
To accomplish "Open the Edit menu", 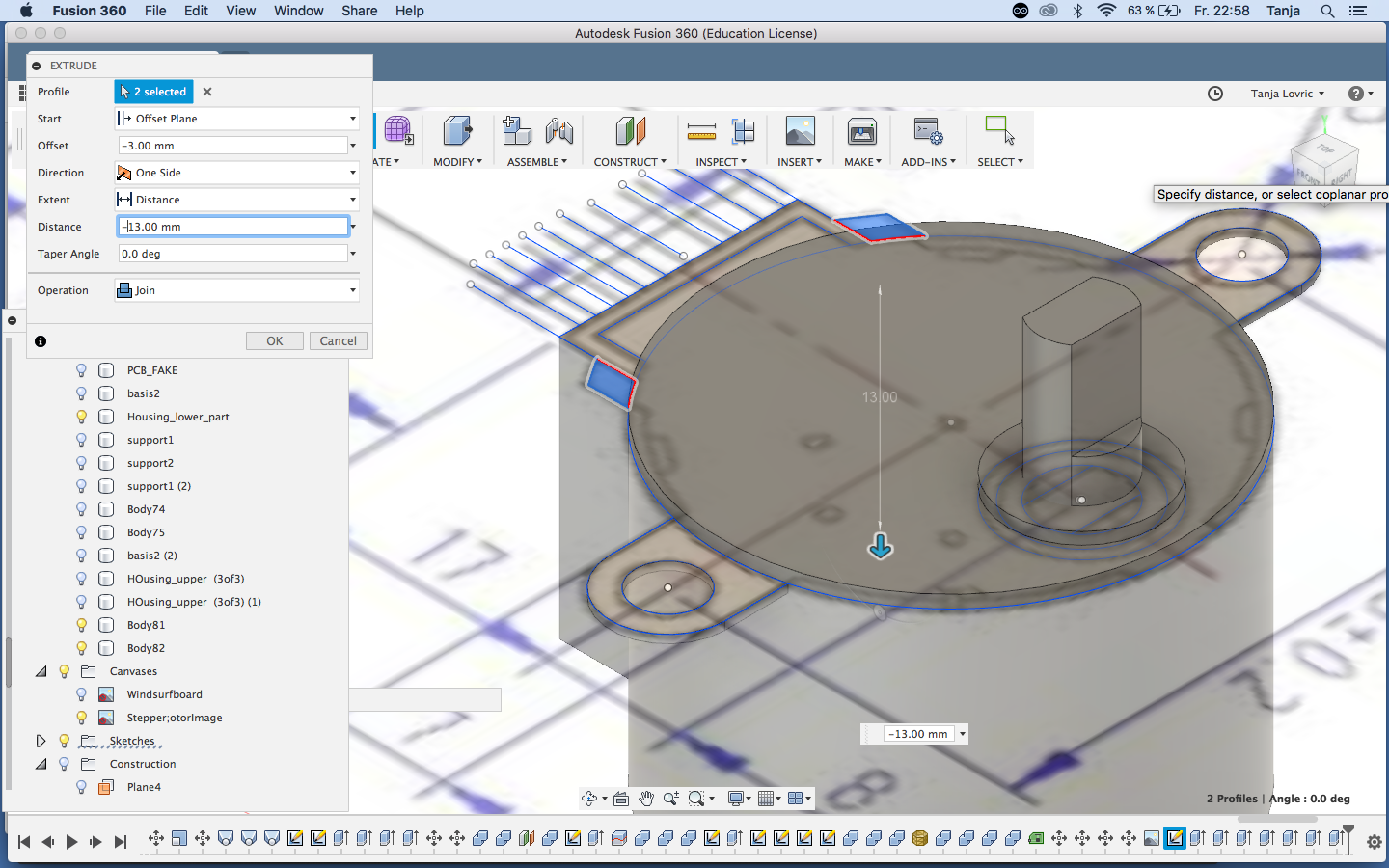I will pos(197,11).
